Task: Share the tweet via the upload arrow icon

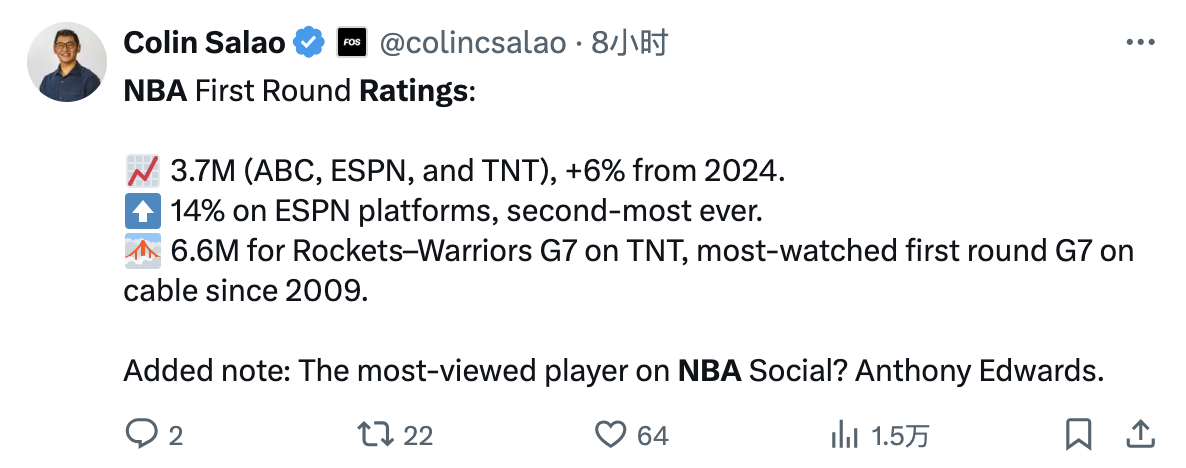Action: click(1138, 434)
